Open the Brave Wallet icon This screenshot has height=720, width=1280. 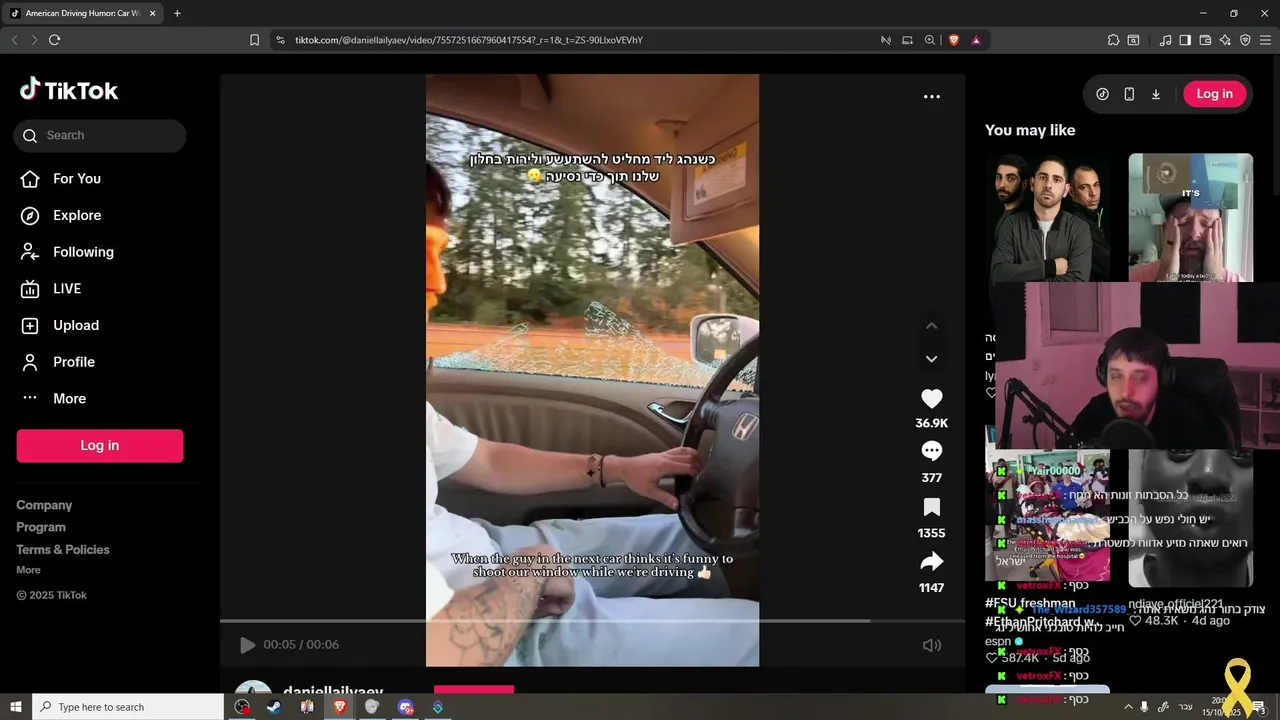[x=1205, y=40]
